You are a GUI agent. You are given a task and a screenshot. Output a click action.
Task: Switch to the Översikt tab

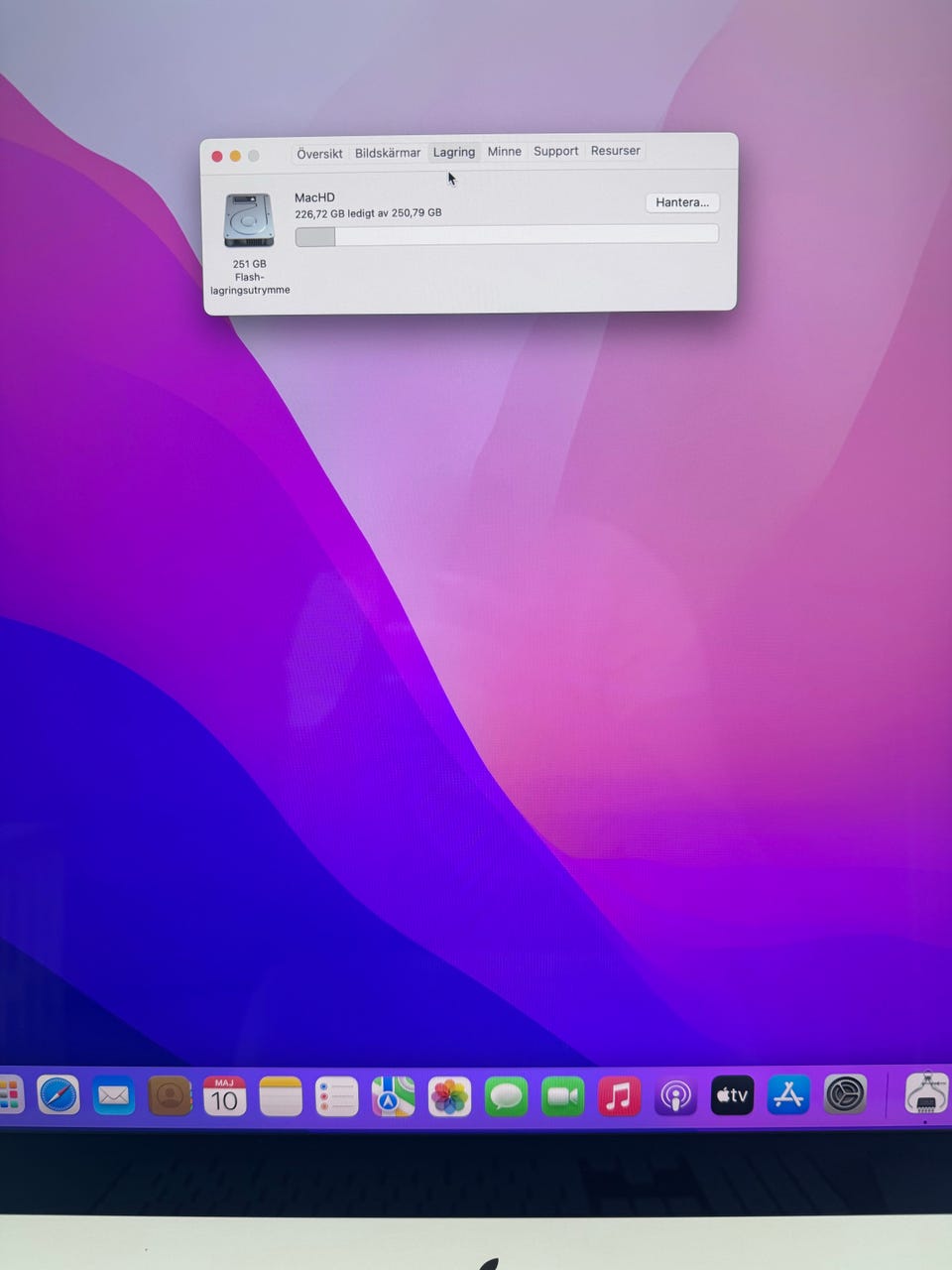pyautogui.click(x=319, y=153)
